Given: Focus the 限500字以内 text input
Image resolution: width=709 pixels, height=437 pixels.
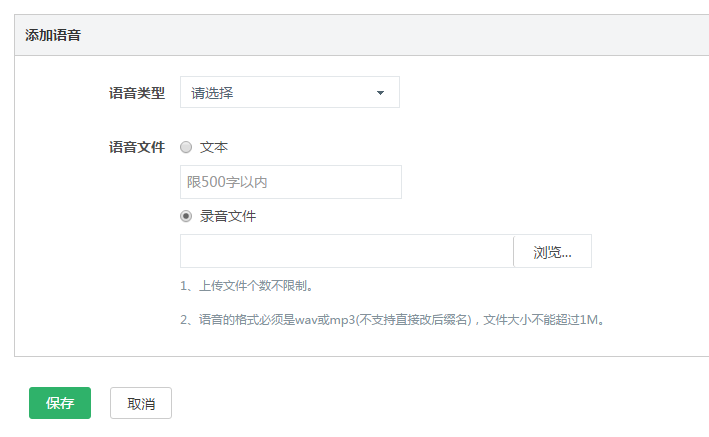Looking at the screenshot, I should [290, 182].
